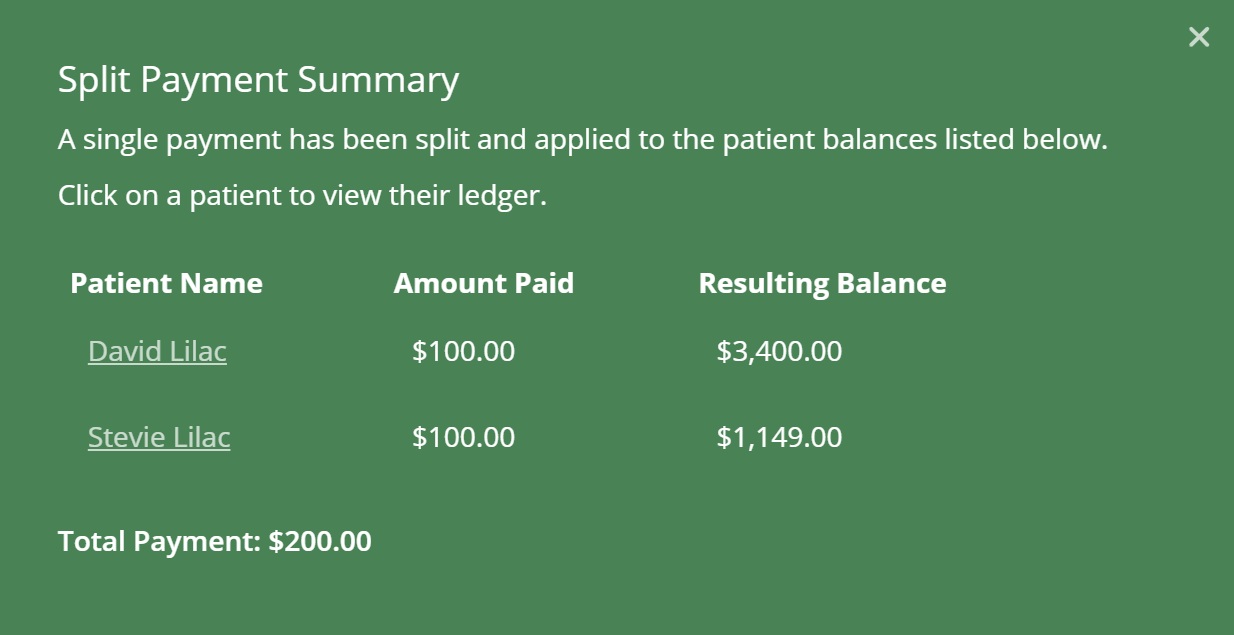Select Stevie Lilac's $100.00 amount paid
Screen dimensions: 1234x635
pos(463,437)
